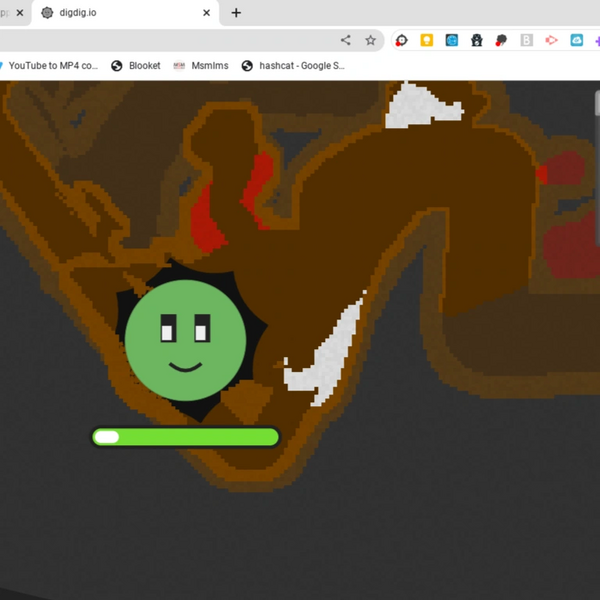This screenshot has height=600, width=600.
Task: Click the blue globe extension icon
Action: 452,41
